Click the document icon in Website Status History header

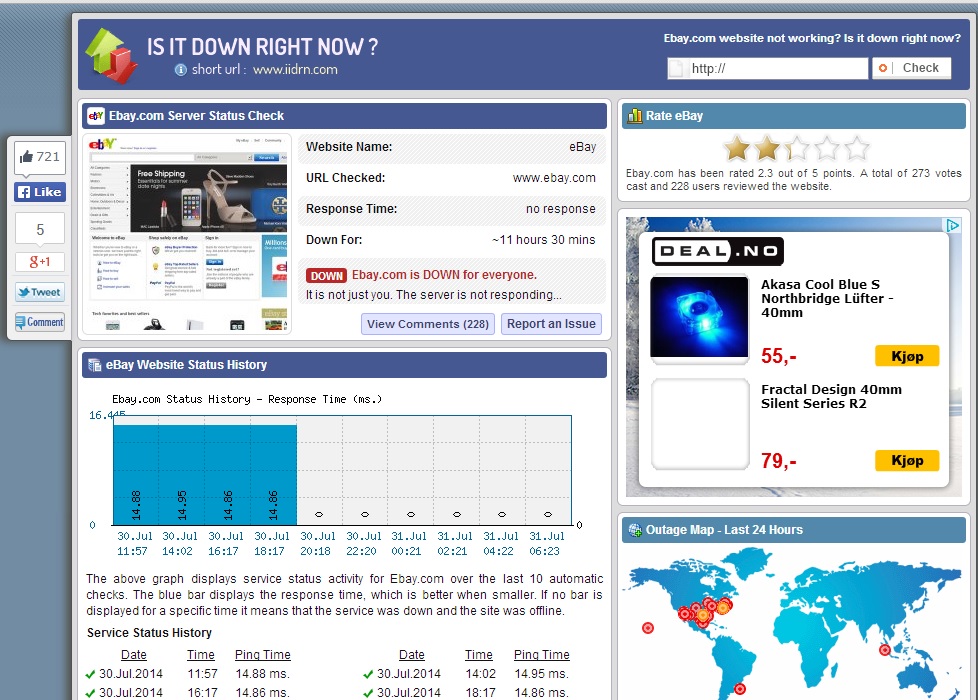[95, 365]
